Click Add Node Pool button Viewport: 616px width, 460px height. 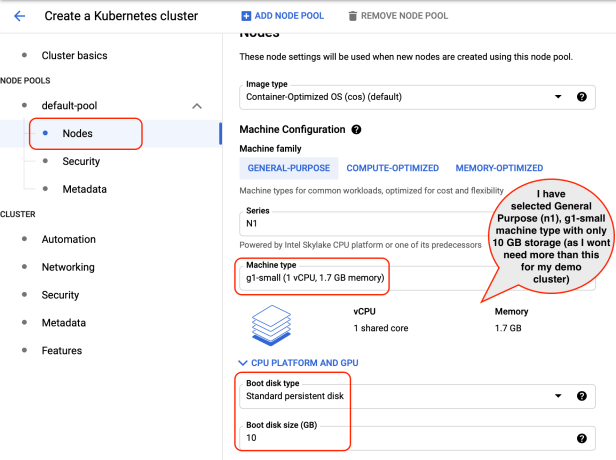click(x=282, y=16)
